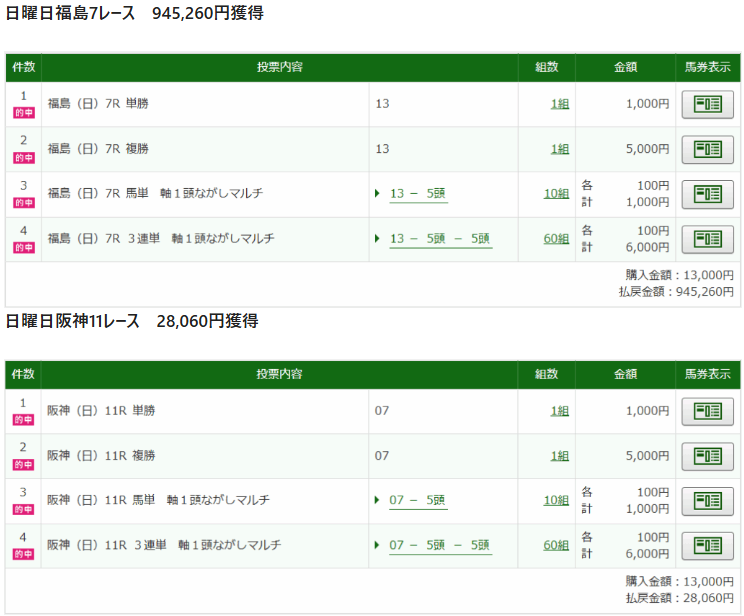The width and height of the screenshot is (744, 616).
Task: Expand the 13 − 5頭 combination details
Action: (418, 194)
